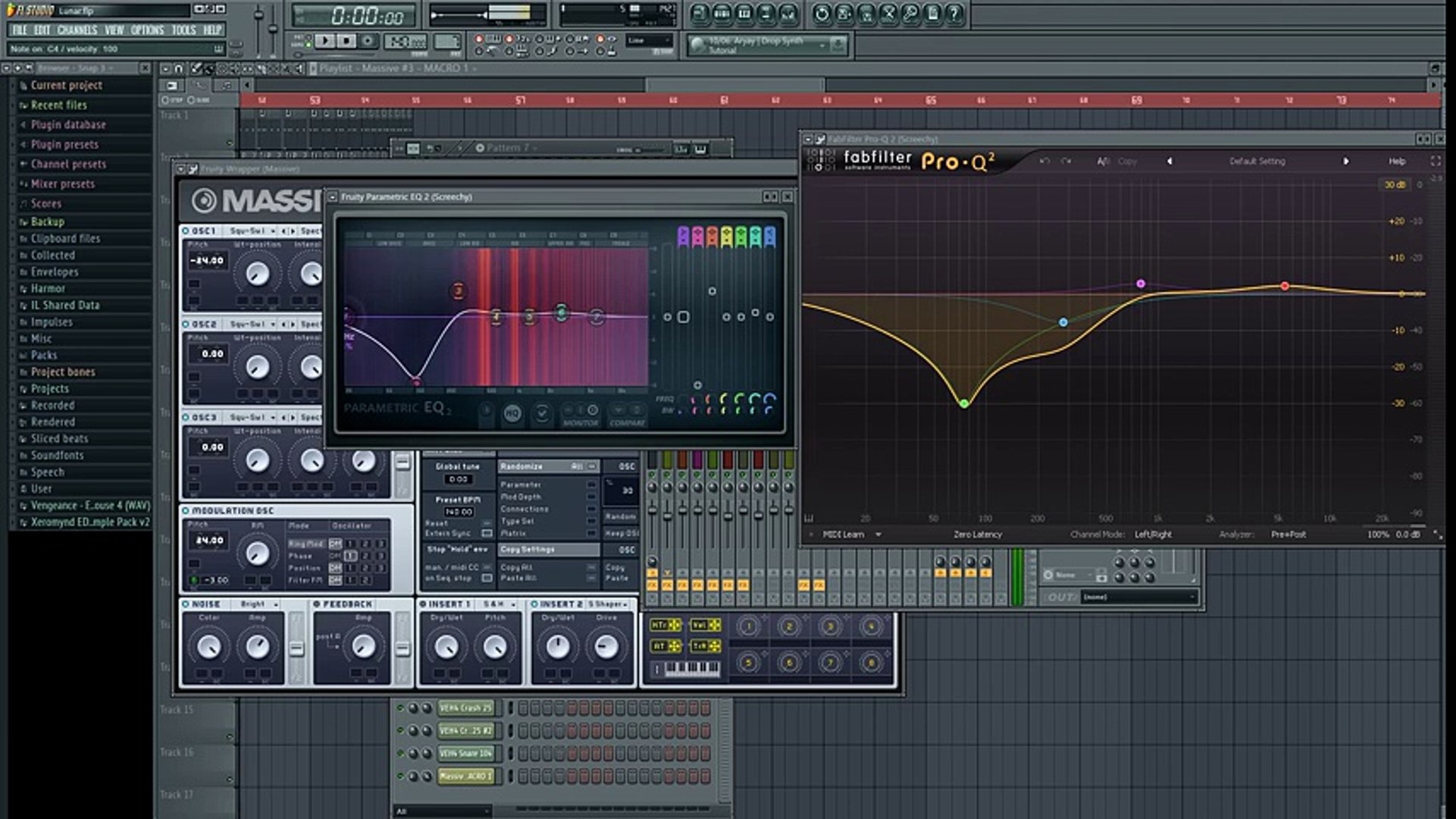Toggle OSC1 enable in Massive
Screen dimensions: 1456x819
pyautogui.click(x=186, y=231)
